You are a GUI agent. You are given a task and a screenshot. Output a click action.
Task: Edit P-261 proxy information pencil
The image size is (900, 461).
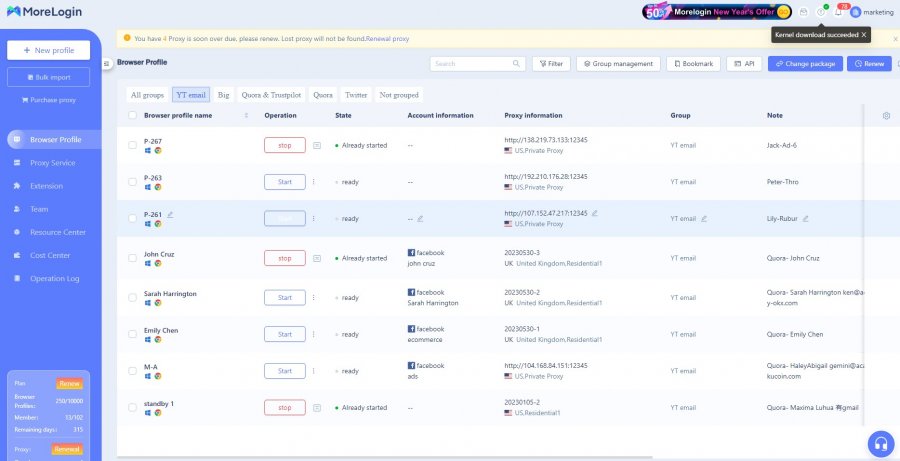click(595, 213)
